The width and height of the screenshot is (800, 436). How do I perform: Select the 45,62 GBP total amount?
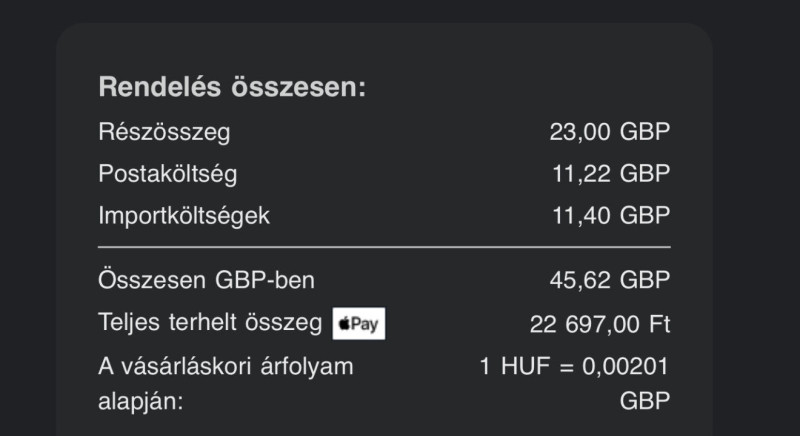click(x=610, y=280)
